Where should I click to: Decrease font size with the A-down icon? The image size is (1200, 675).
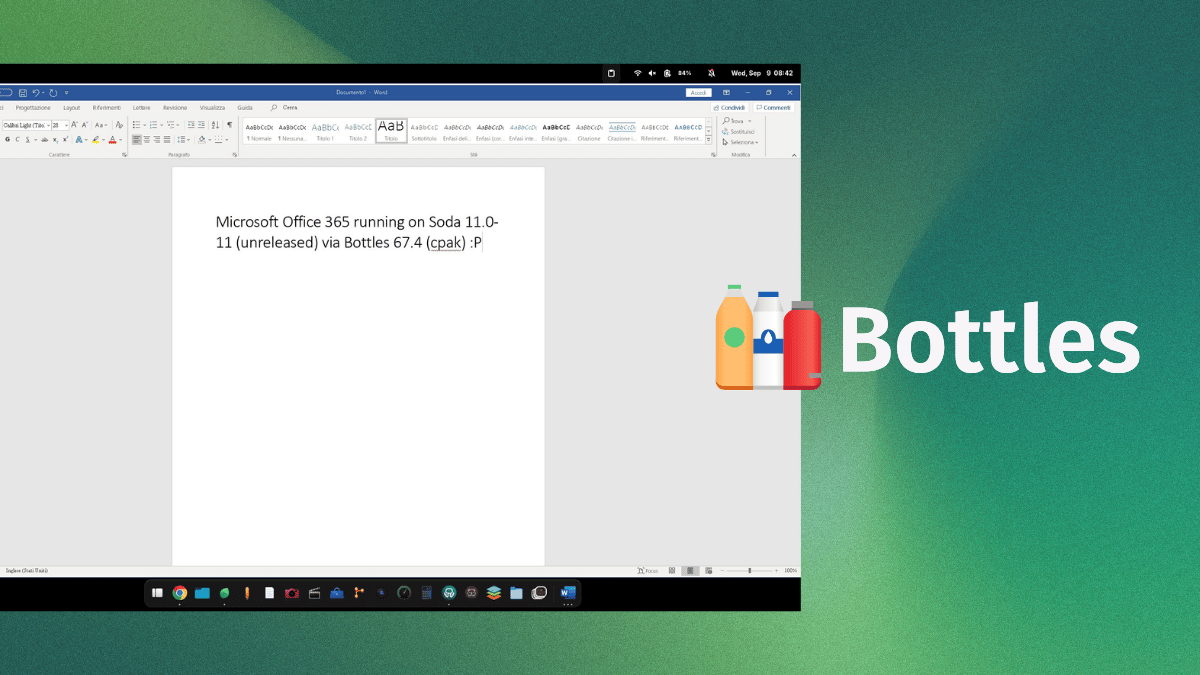84,125
